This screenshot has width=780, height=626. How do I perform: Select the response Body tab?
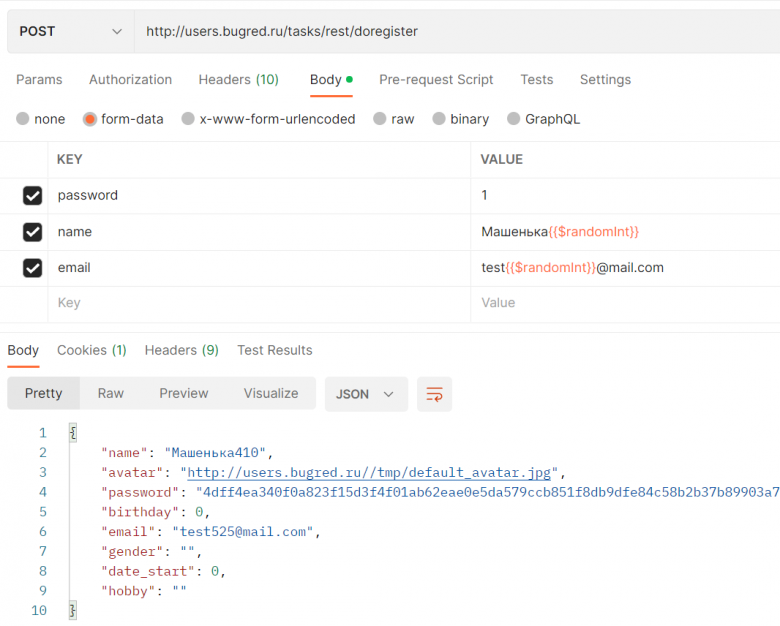click(23, 350)
